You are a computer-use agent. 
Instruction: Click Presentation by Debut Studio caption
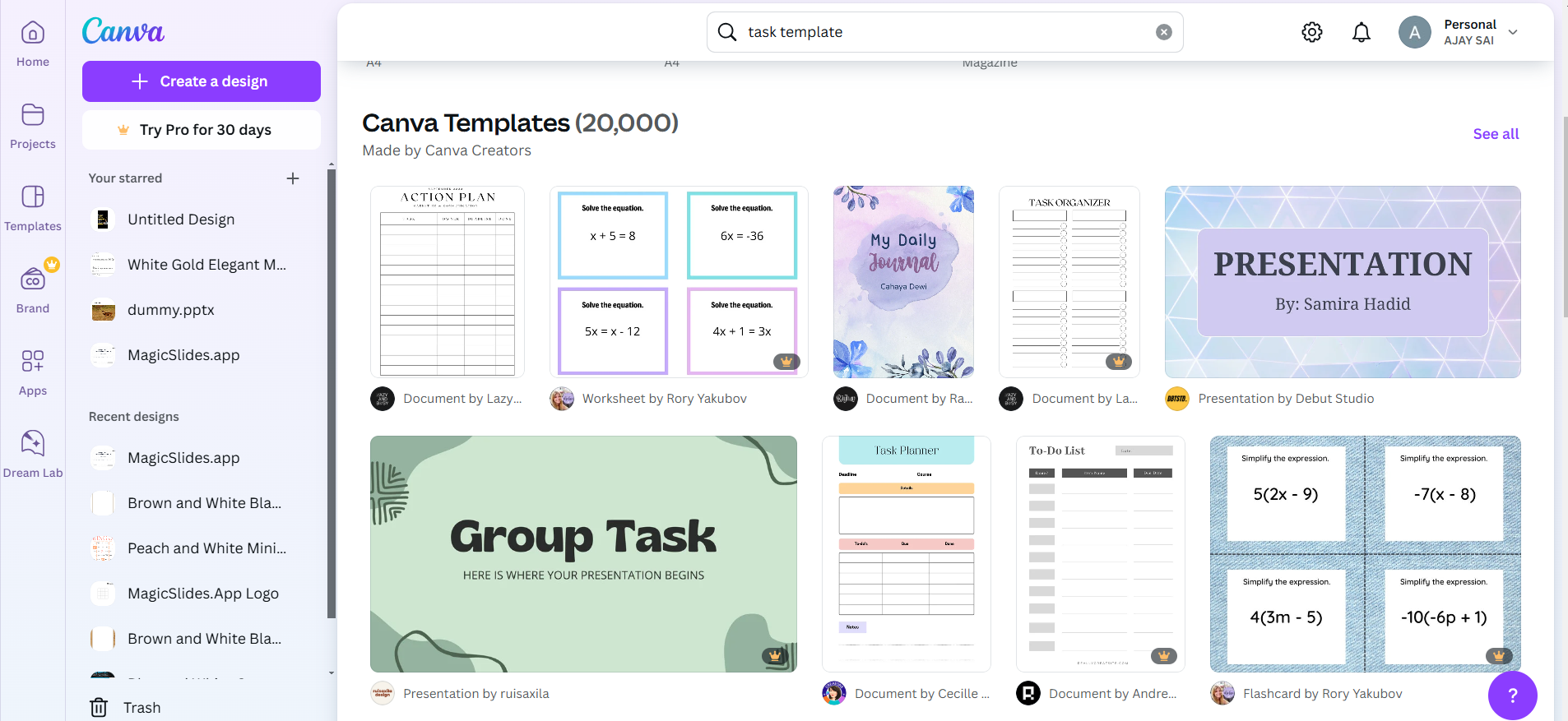1286,399
